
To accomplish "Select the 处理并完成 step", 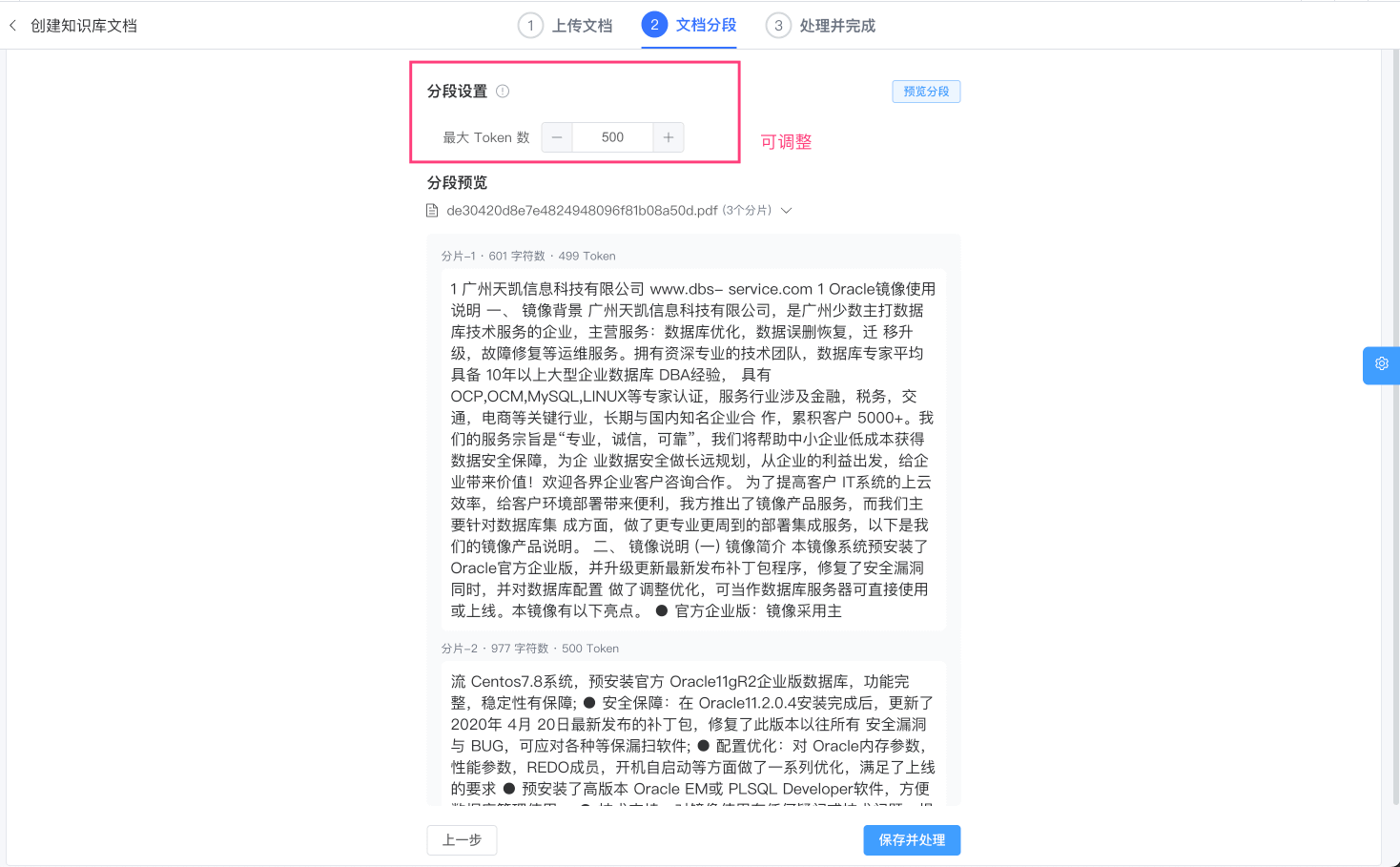I will coord(834,26).
